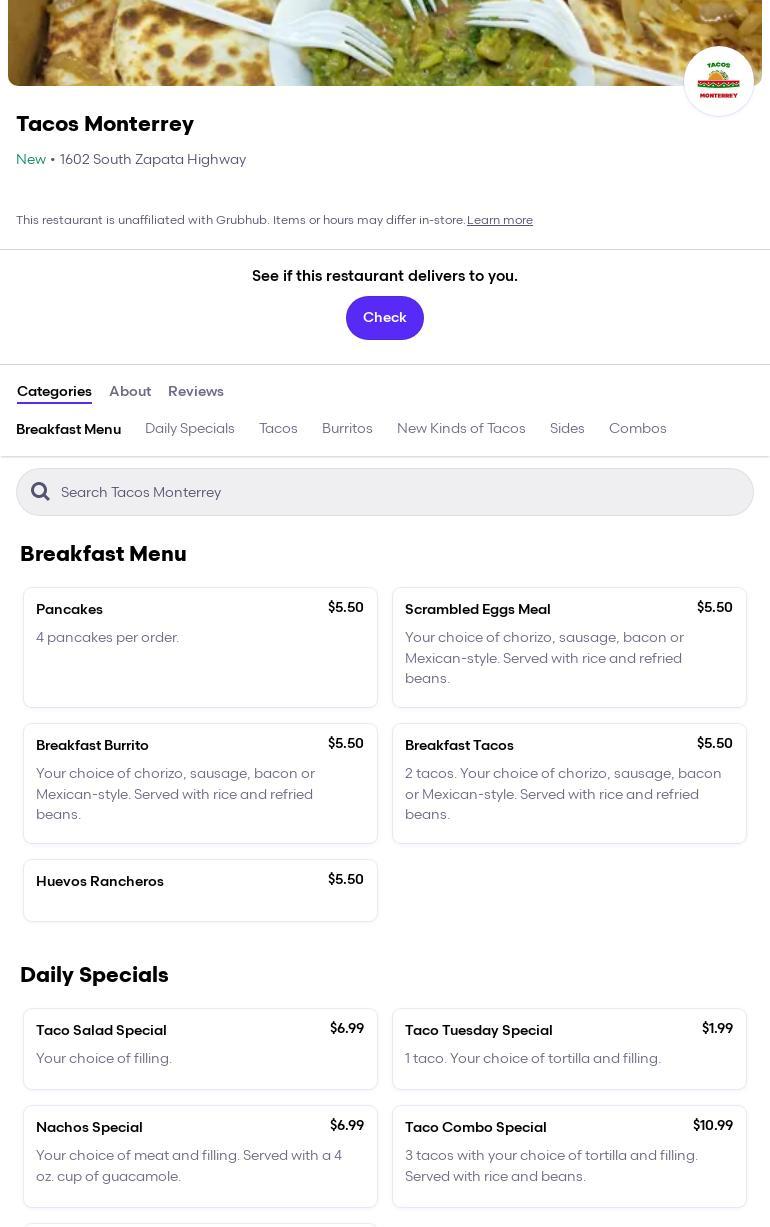Open the Learn more link

click(499, 220)
